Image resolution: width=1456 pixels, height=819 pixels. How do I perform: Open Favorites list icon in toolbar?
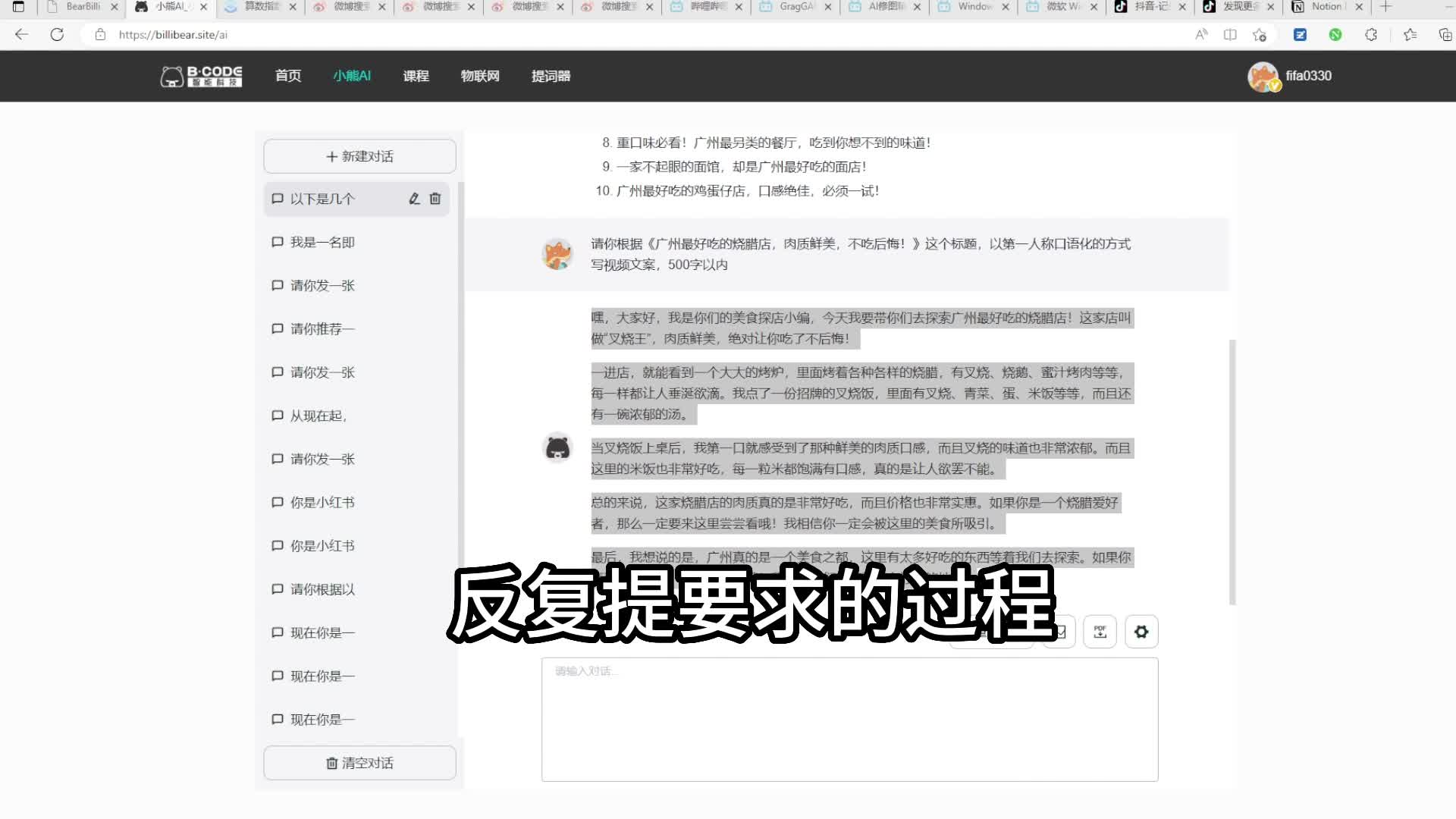pos(1410,35)
